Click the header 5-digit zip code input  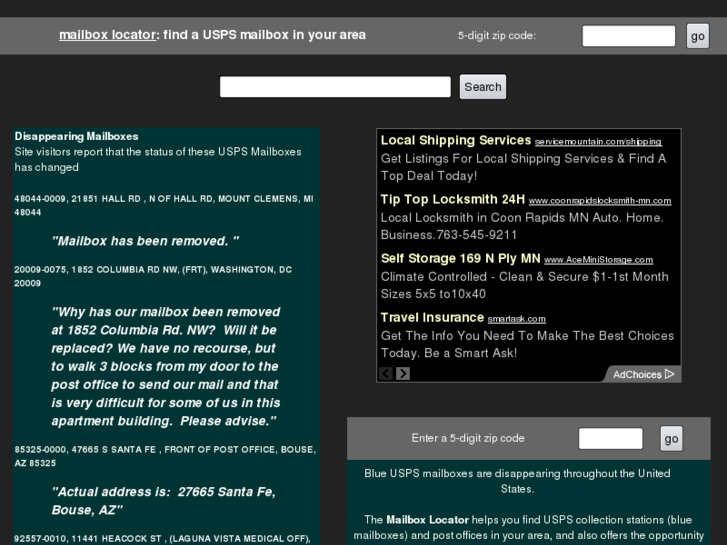coord(628,36)
